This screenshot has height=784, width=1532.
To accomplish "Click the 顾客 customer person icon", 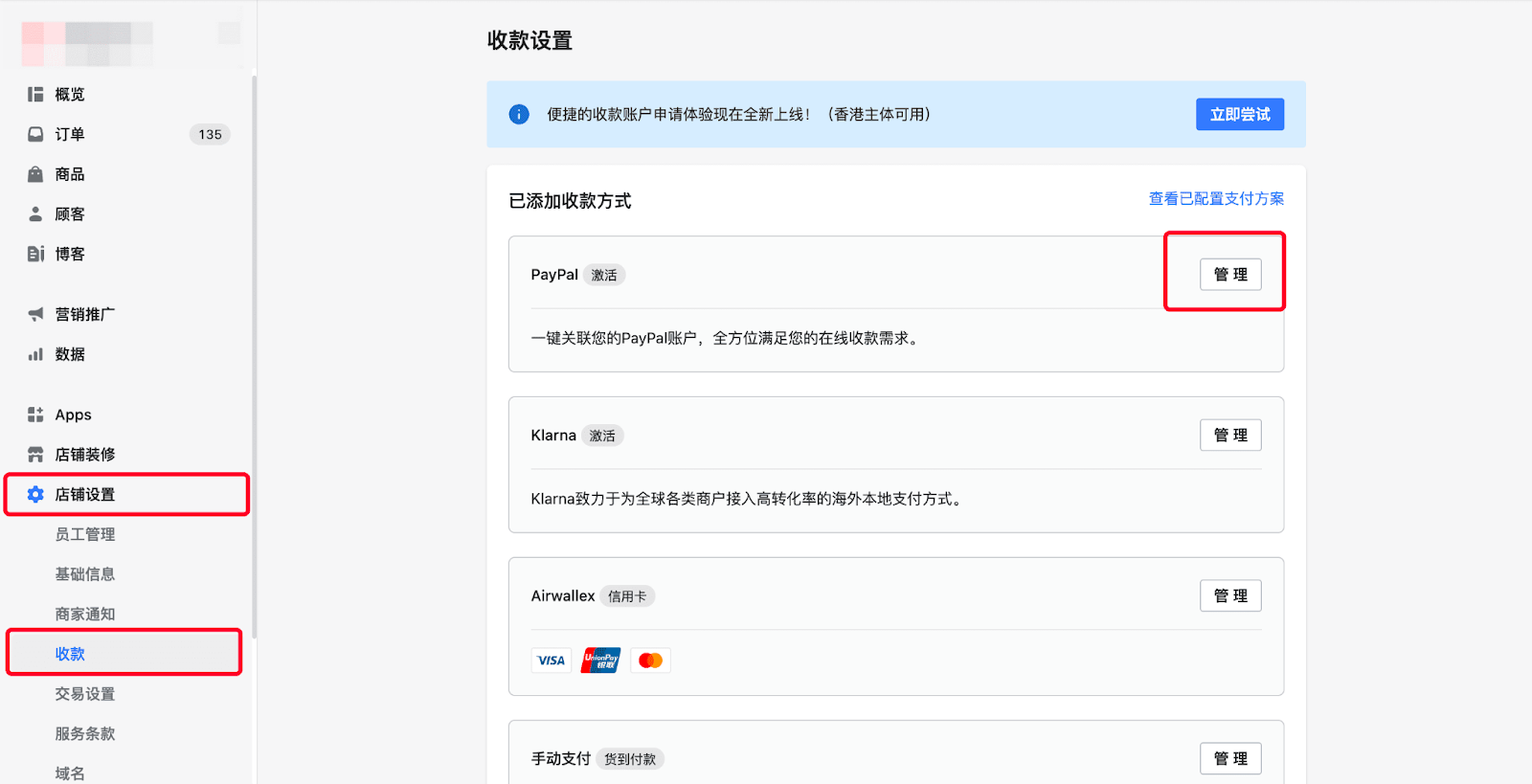I will coord(35,213).
